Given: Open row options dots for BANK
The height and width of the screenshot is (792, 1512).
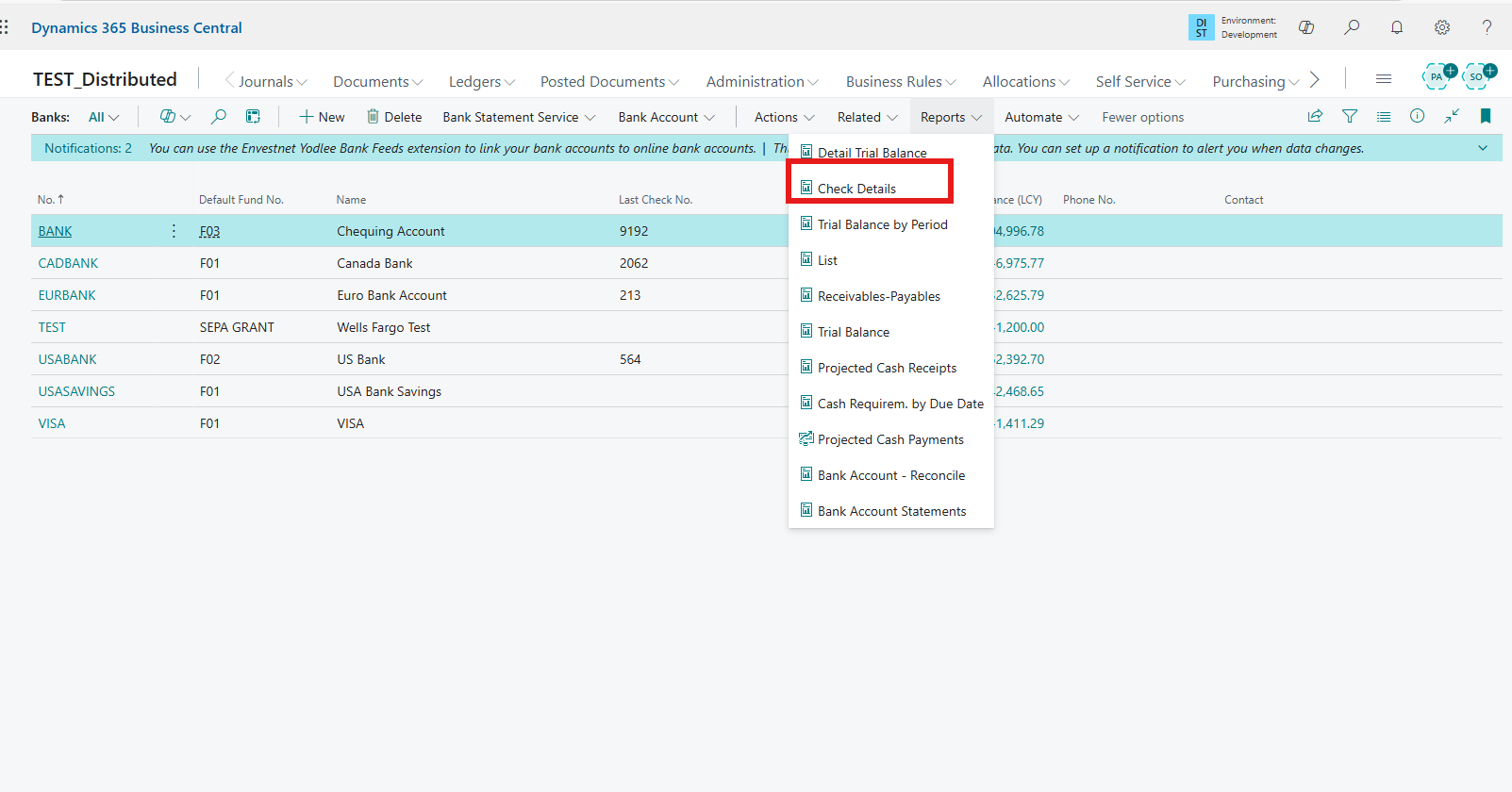Looking at the screenshot, I should coord(174,231).
